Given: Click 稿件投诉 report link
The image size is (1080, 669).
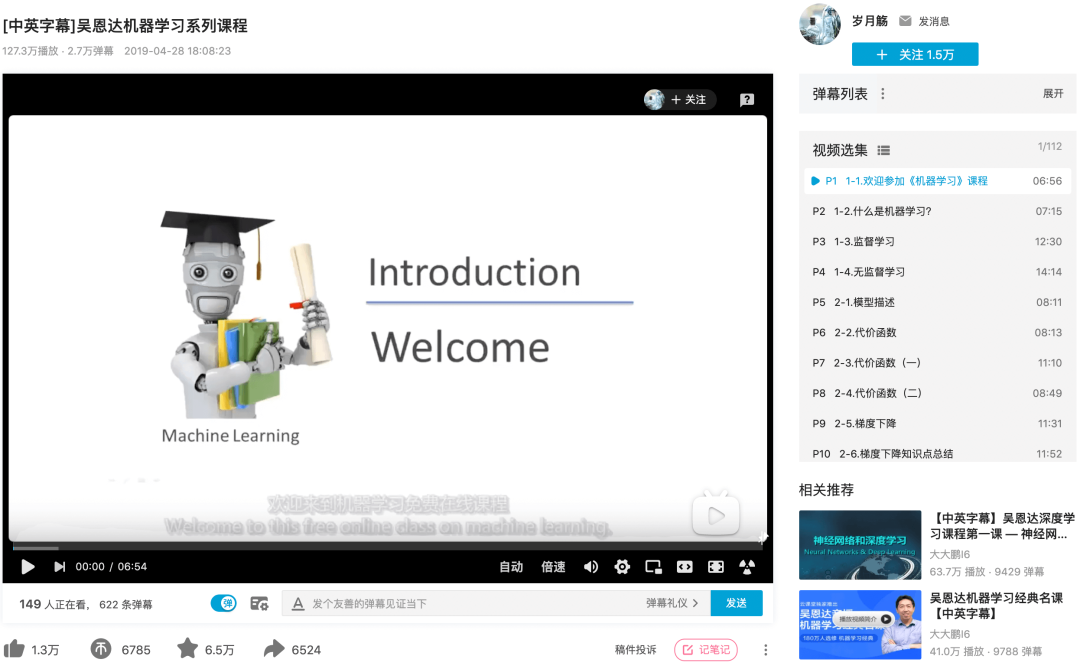Looking at the screenshot, I should coord(635,650).
